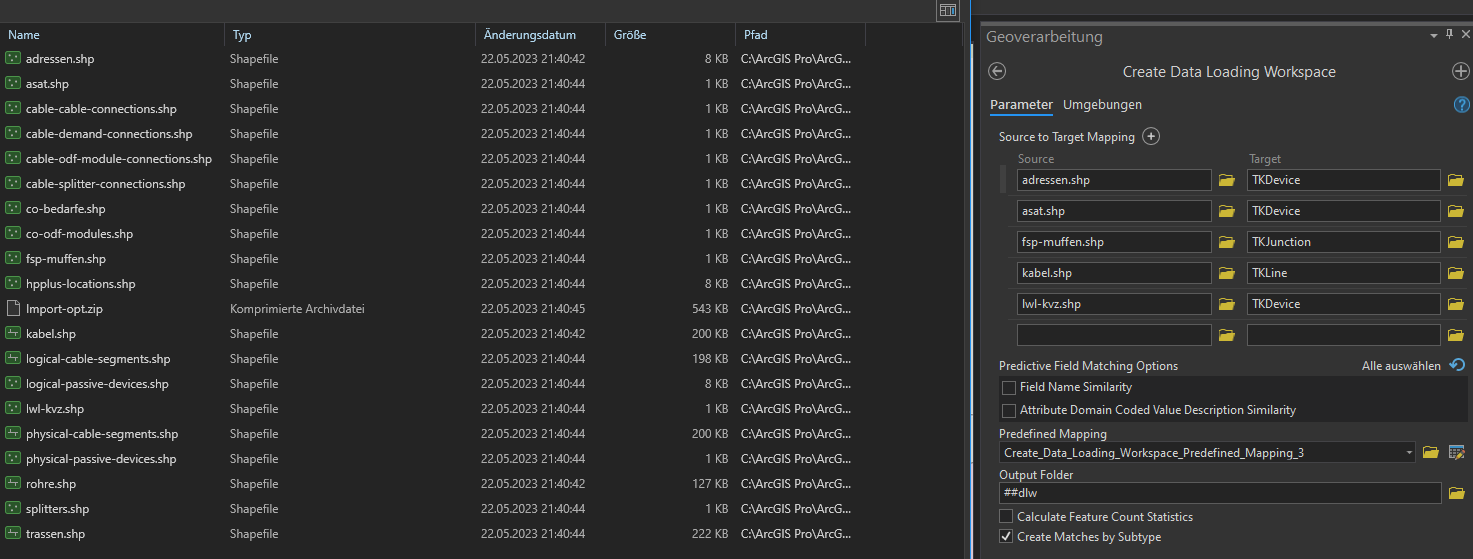Screen dimensions: 1473x559
Task: Select the Import-opt.zip file row
Action: click(64, 309)
